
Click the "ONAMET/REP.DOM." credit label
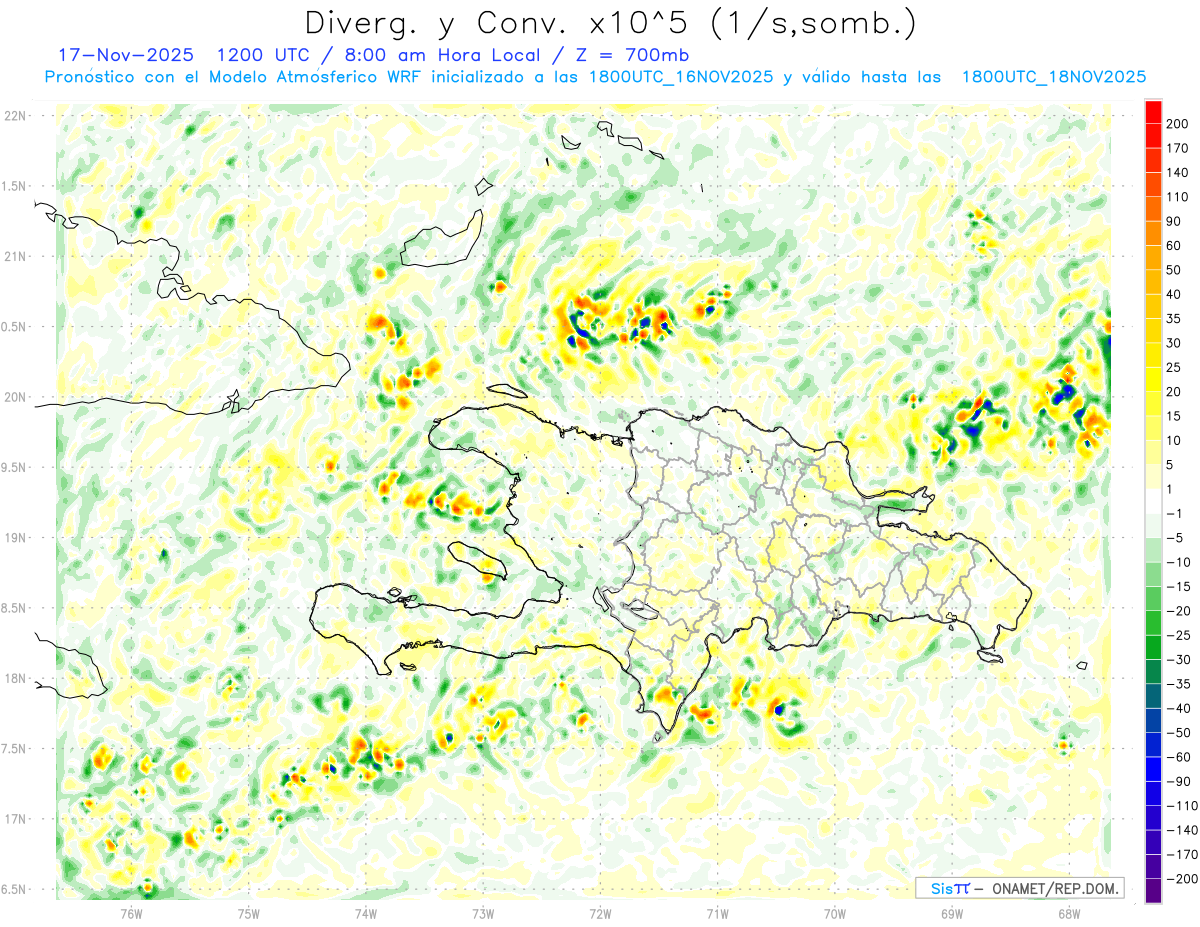click(1056, 888)
